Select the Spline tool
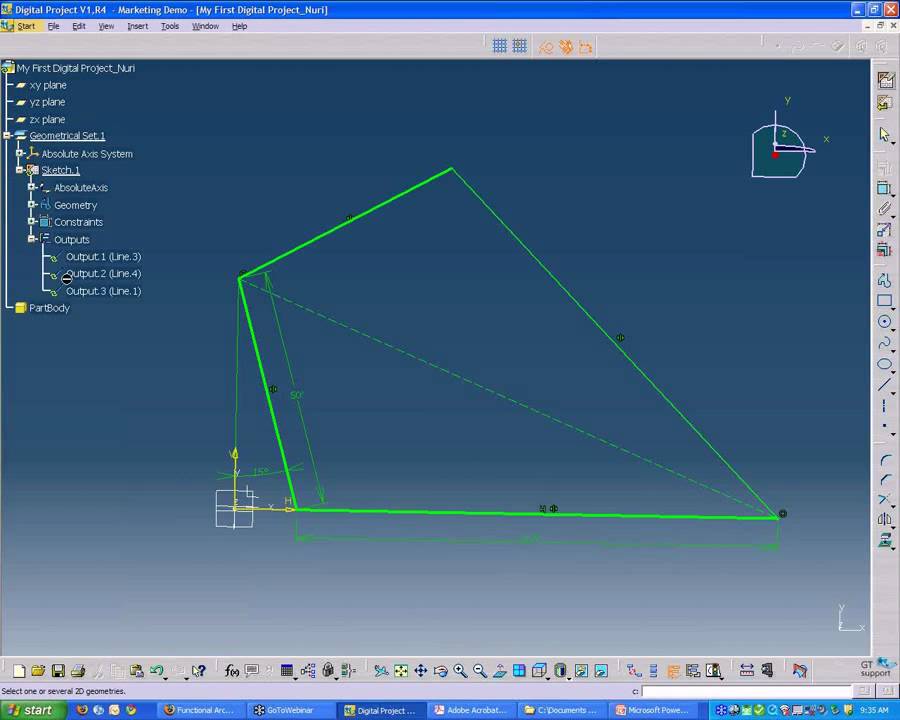 coord(885,343)
